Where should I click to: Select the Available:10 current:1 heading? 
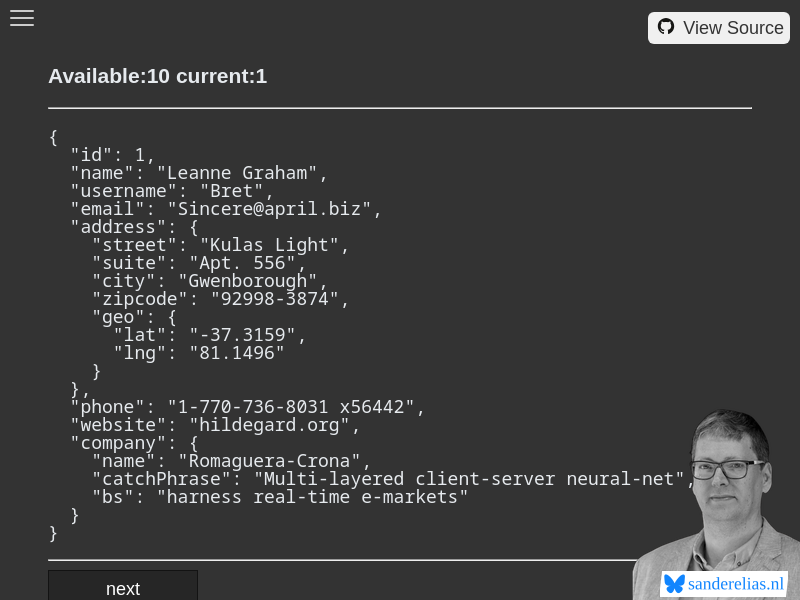pyautogui.click(x=157, y=76)
